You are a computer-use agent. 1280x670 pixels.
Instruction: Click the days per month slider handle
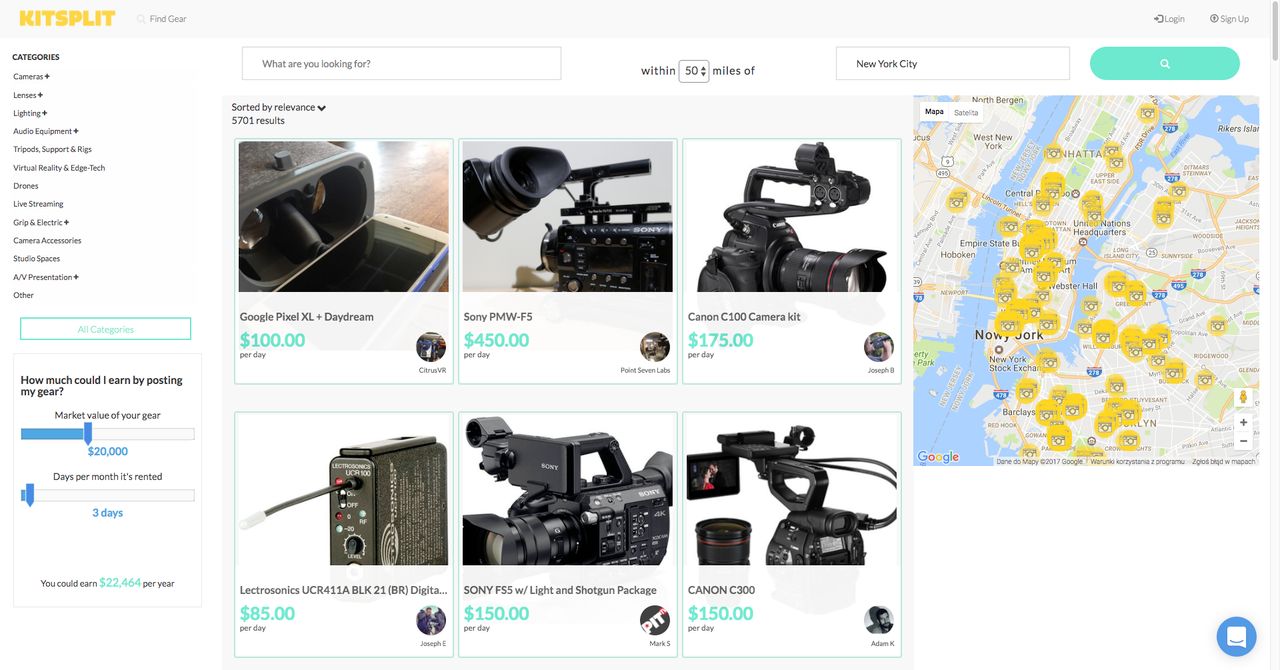tap(29, 495)
